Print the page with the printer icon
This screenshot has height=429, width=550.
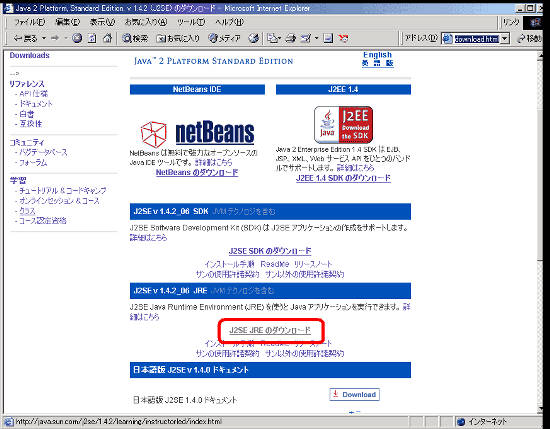290,38
